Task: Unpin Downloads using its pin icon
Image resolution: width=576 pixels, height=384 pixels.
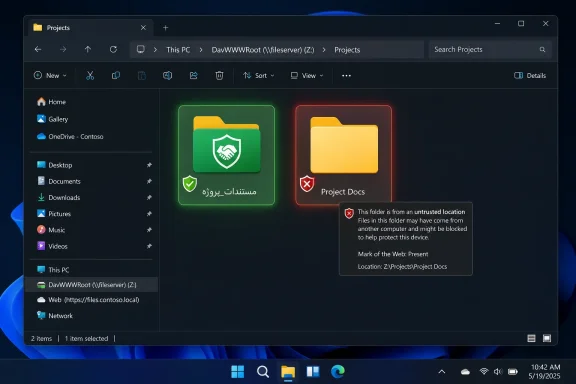Action: [x=149, y=197]
